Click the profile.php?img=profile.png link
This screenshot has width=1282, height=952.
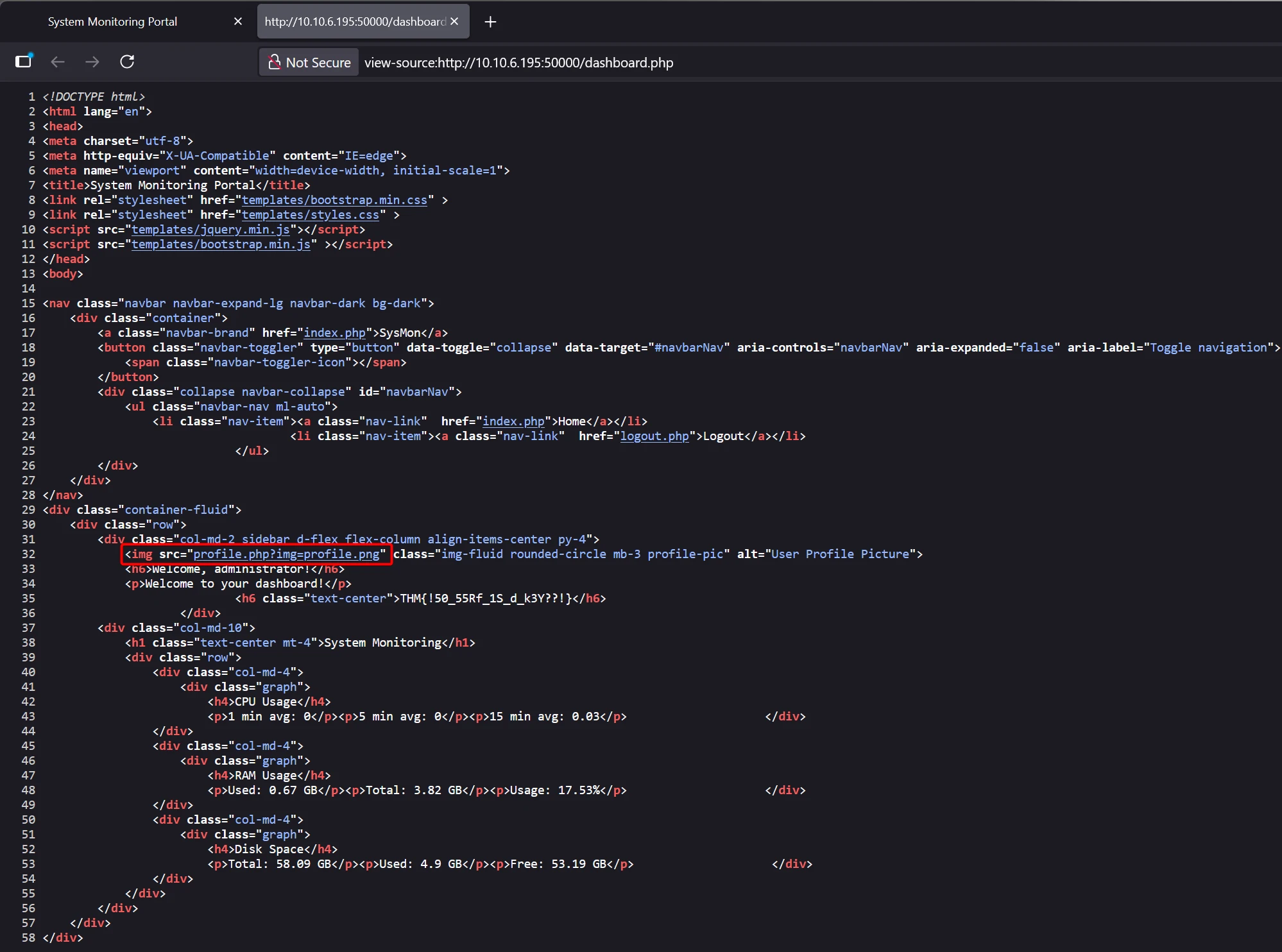tap(286, 554)
